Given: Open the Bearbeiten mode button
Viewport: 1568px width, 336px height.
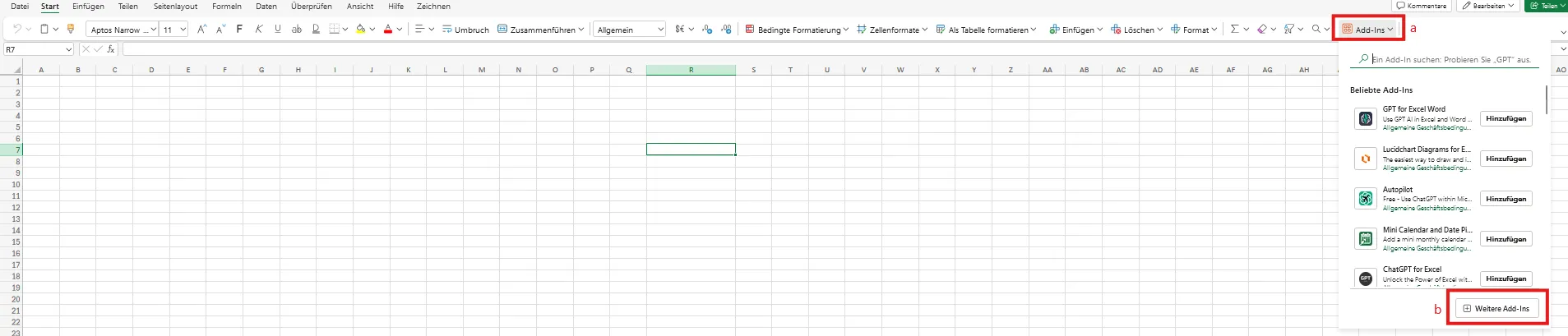Looking at the screenshot, I should click(1488, 6).
